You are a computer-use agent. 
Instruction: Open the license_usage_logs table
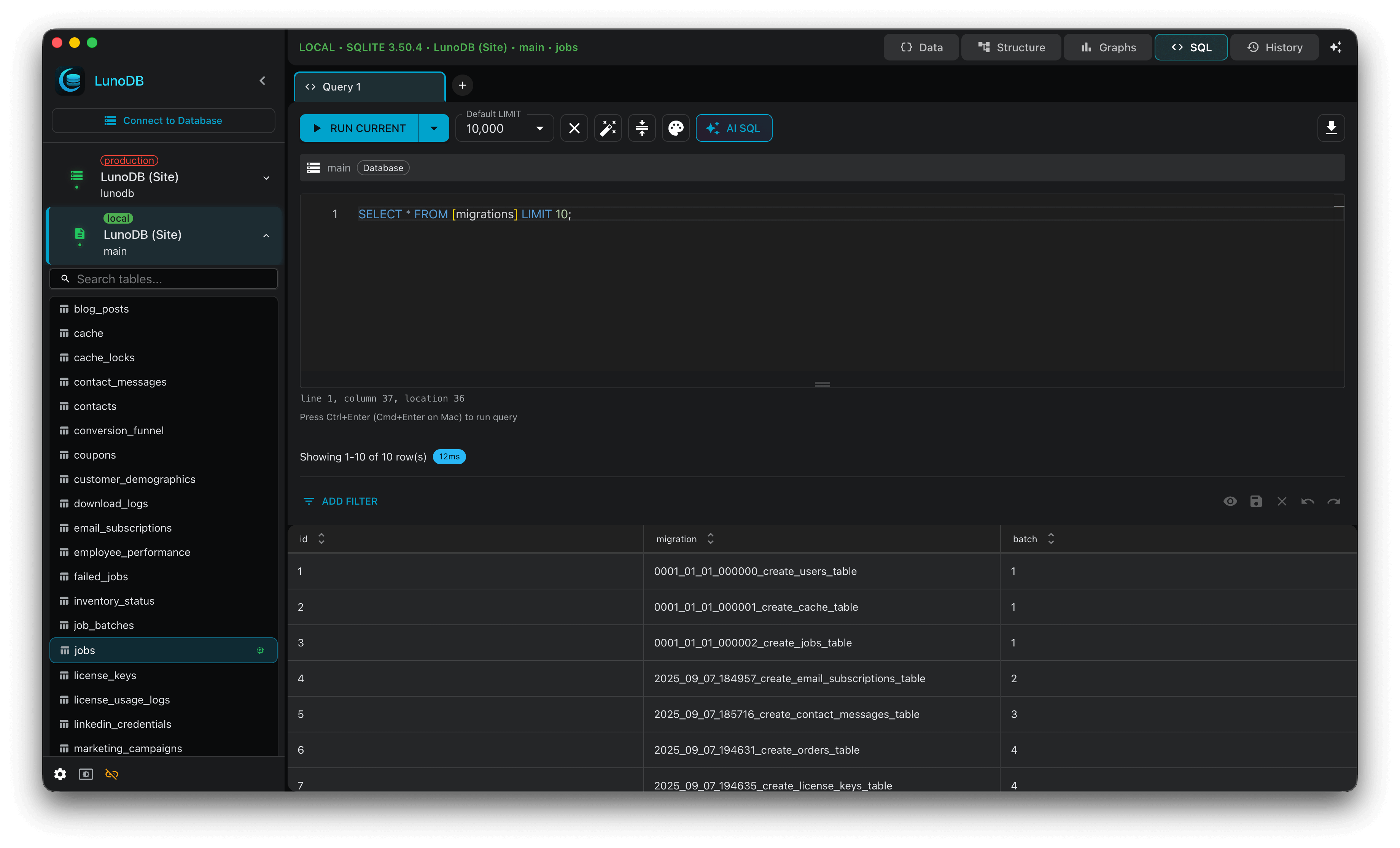point(164,700)
